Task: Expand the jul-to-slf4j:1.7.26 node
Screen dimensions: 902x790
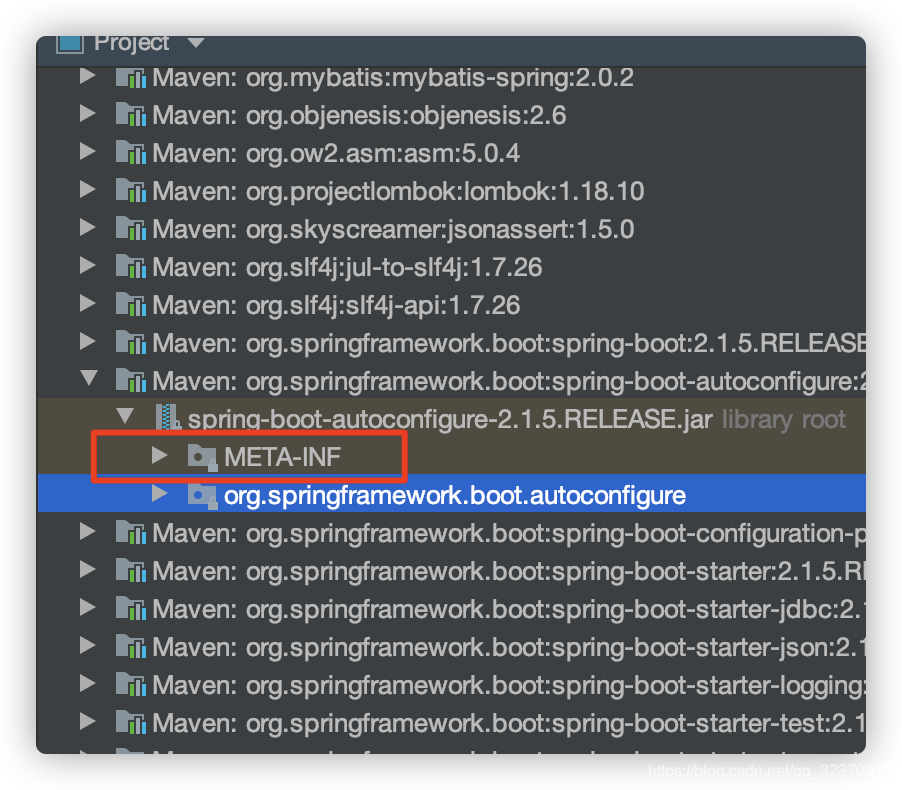Action: 87,266
